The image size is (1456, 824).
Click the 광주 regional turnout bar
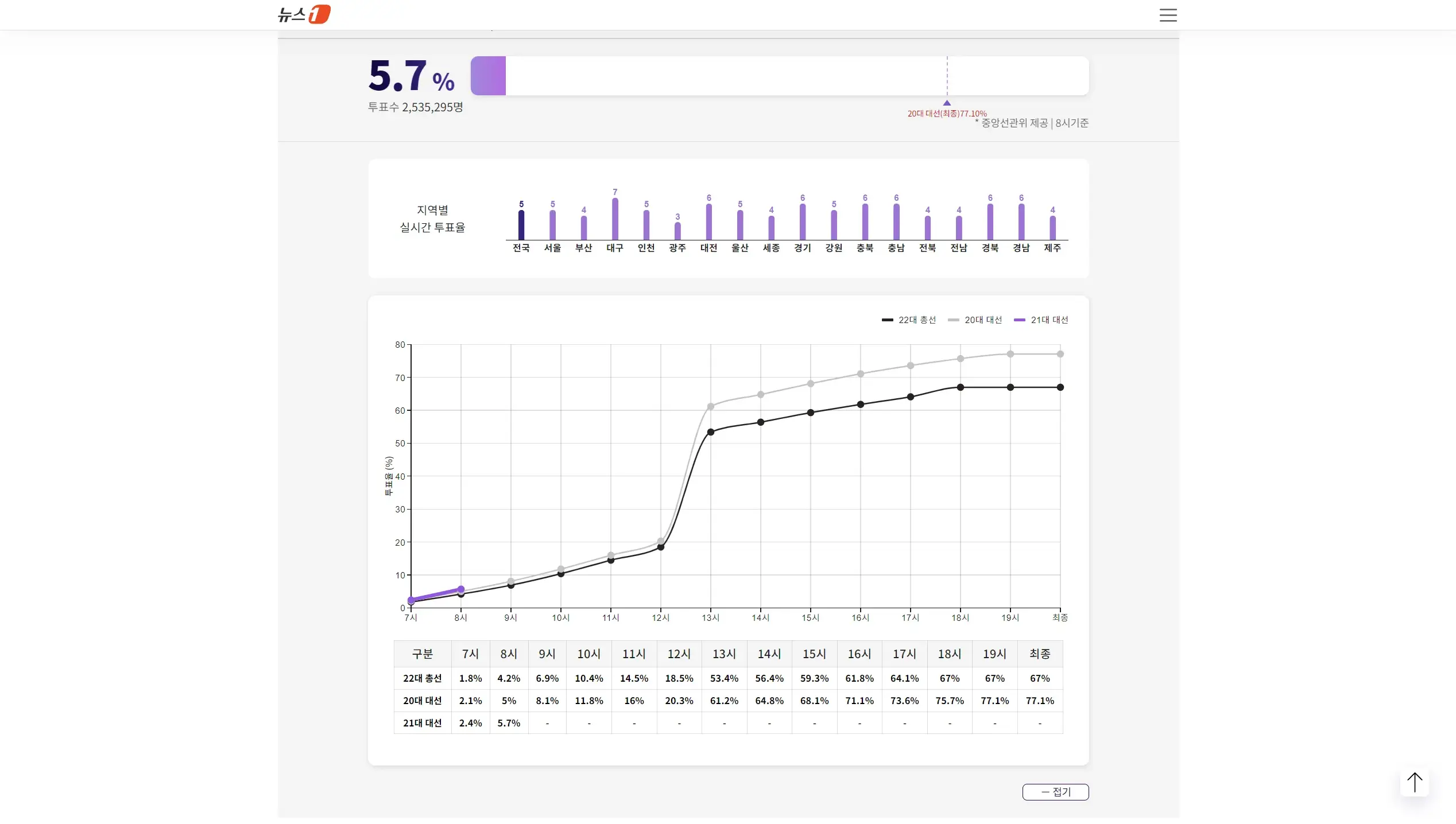[677, 231]
